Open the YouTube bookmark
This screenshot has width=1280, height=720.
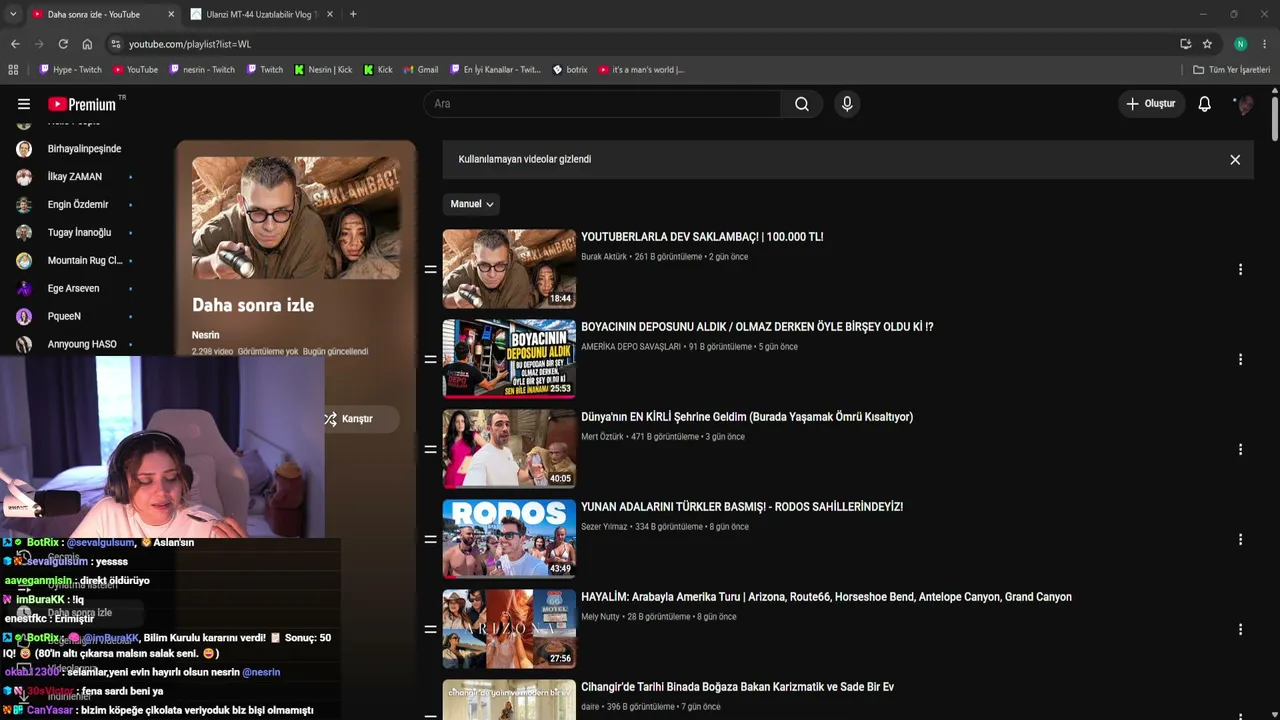[x=135, y=70]
